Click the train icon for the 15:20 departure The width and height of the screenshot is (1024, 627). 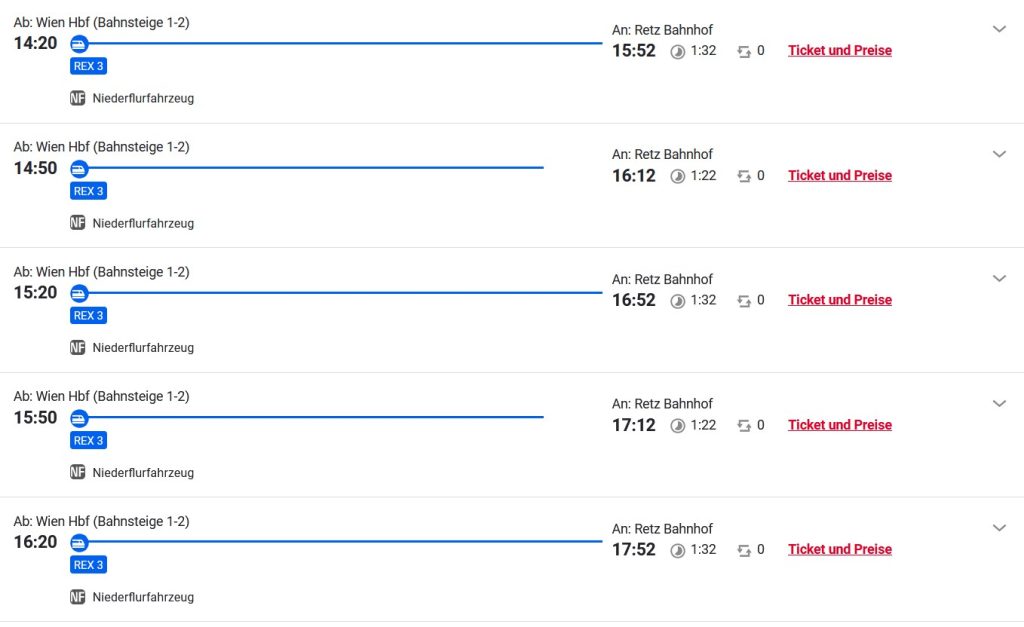[x=79, y=293]
